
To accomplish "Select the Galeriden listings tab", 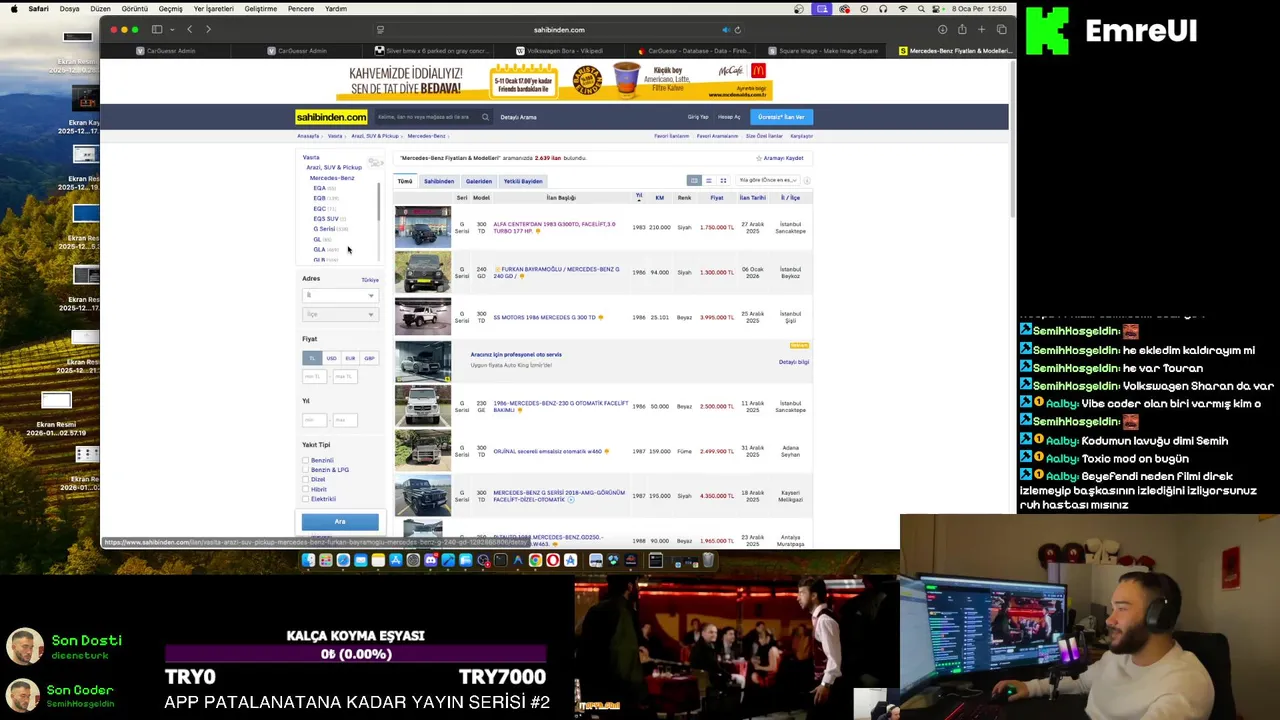I will tap(479, 181).
